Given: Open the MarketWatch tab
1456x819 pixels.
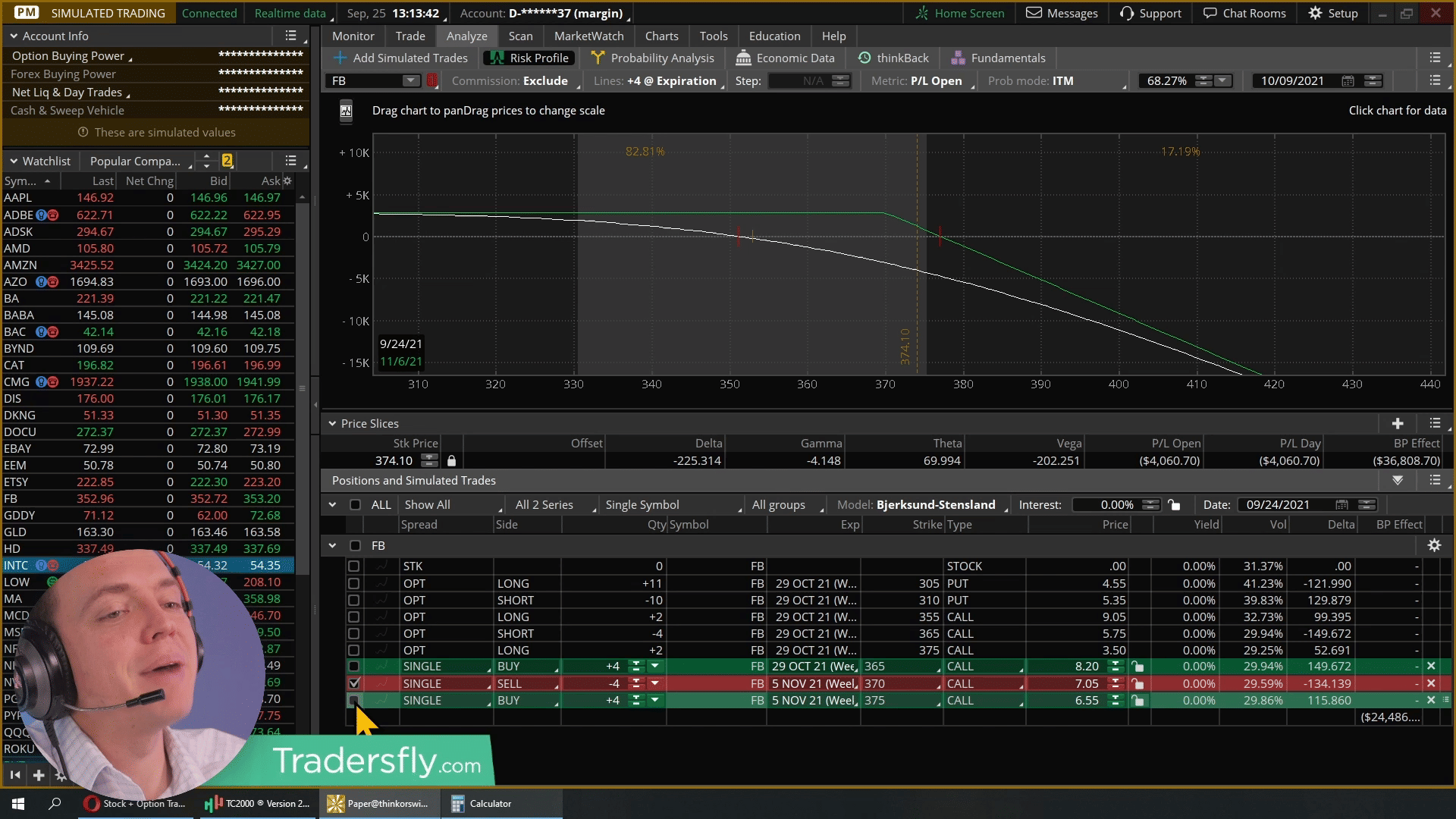Looking at the screenshot, I should [588, 36].
